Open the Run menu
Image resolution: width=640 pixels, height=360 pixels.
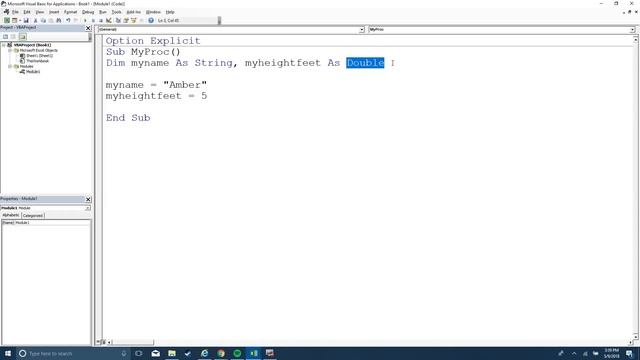point(103,12)
